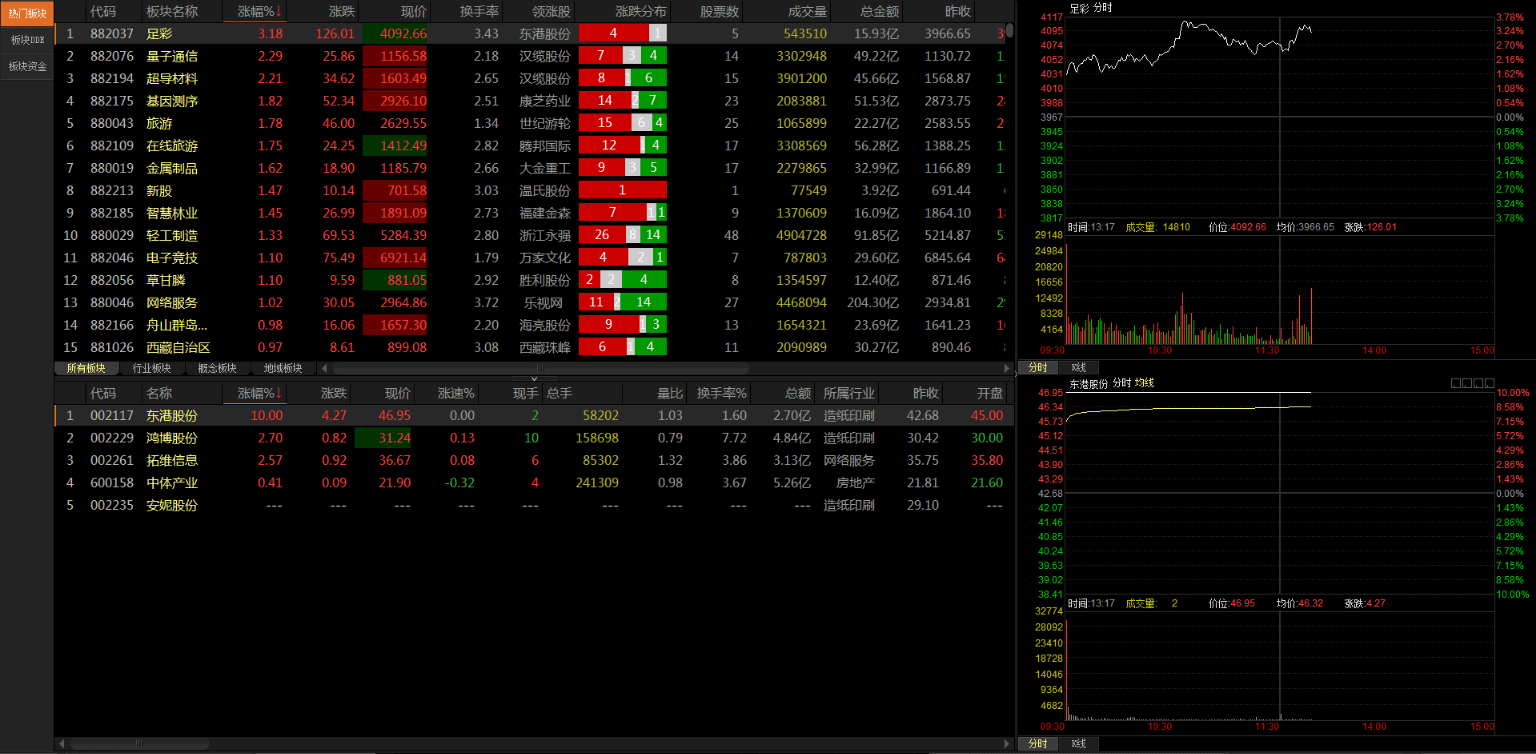Image resolution: width=1536 pixels, height=754 pixels.
Task: Select the 基因测序 sector row
Action: click(x=530, y=101)
